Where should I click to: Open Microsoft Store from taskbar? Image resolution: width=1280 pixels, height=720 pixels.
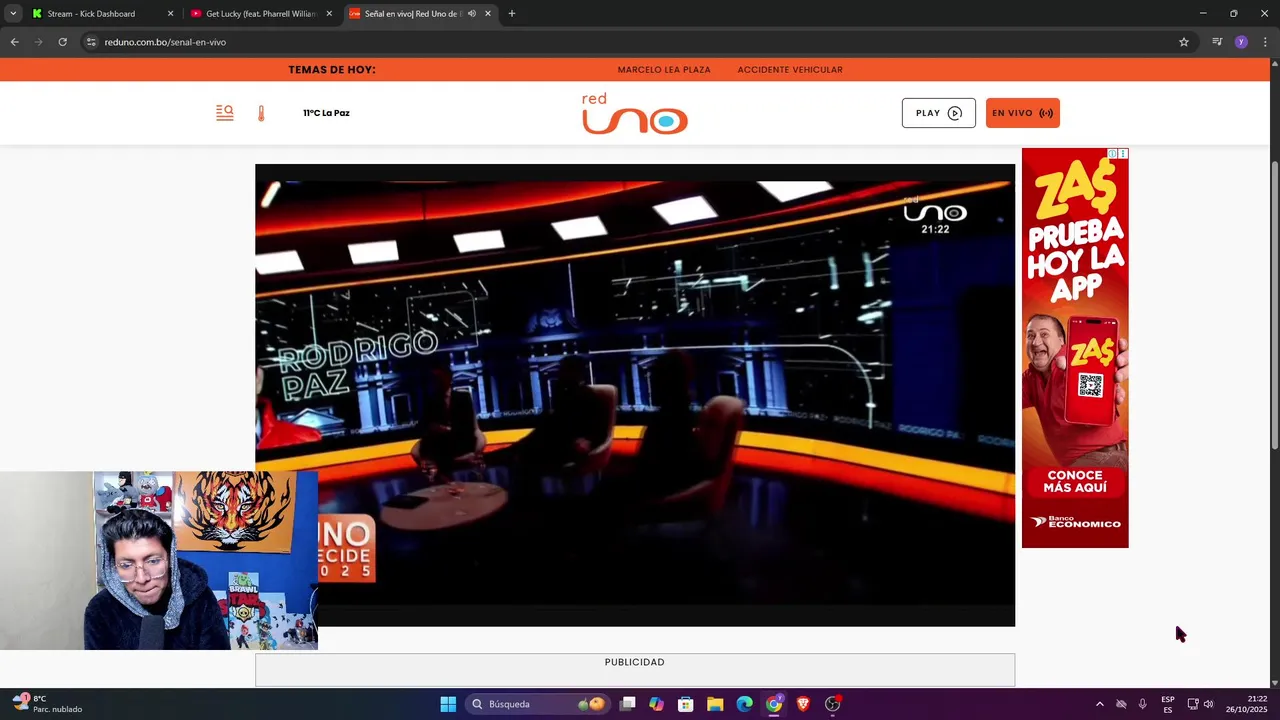pyautogui.click(x=686, y=704)
